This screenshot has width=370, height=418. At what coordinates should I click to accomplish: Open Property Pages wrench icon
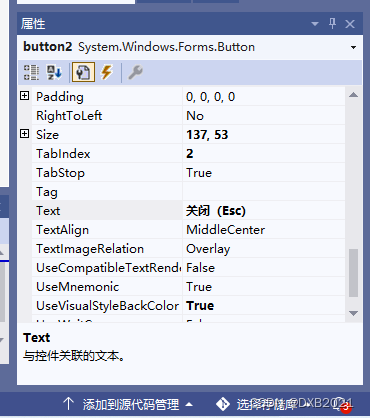click(135, 72)
